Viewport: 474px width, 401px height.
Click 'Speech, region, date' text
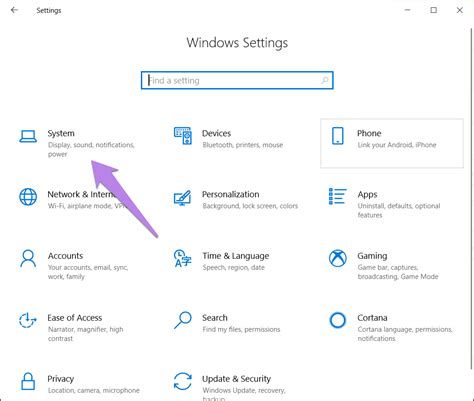(233, 267)
